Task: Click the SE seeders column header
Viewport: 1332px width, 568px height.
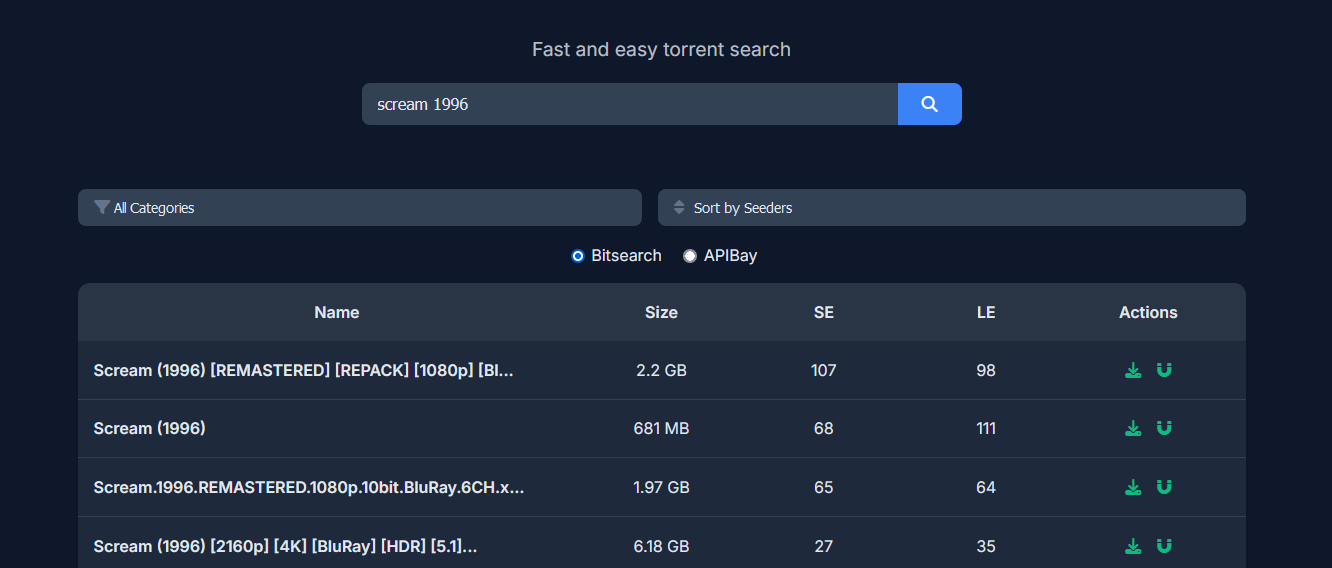Action: point(824,312)
